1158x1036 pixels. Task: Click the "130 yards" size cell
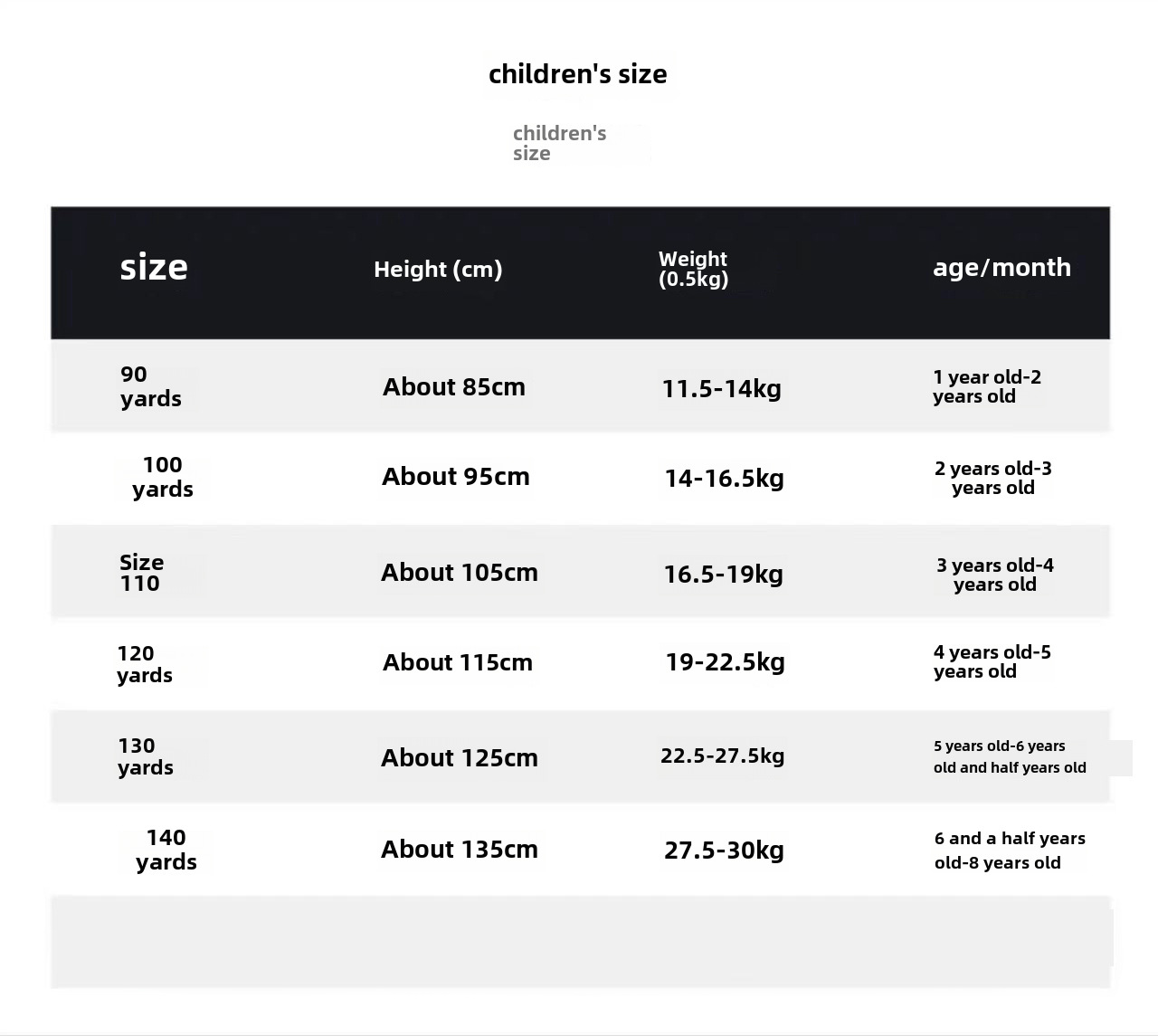pos(145,756)
